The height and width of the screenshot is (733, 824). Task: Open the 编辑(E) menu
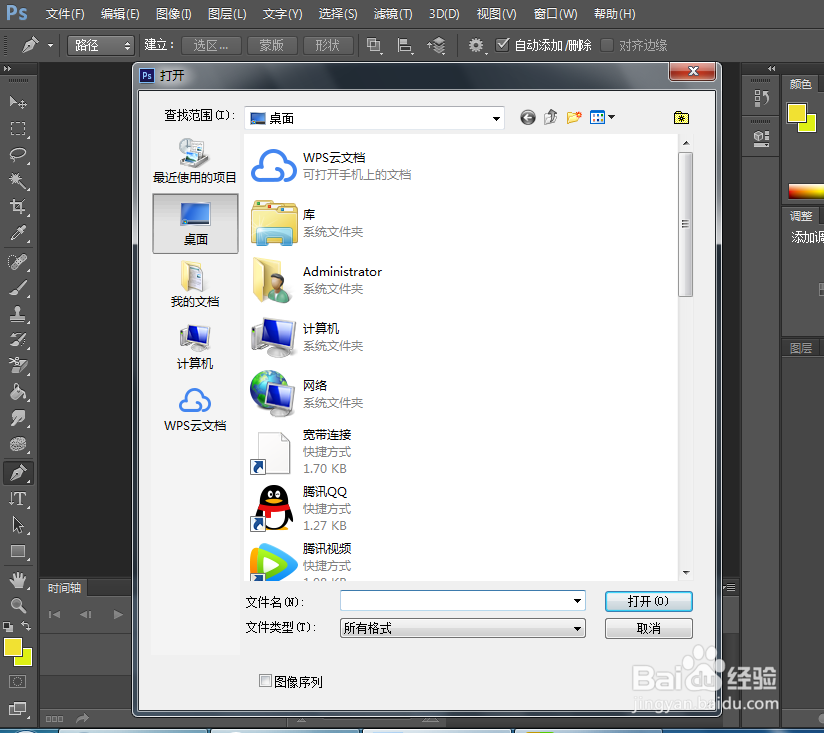(120, 14)
